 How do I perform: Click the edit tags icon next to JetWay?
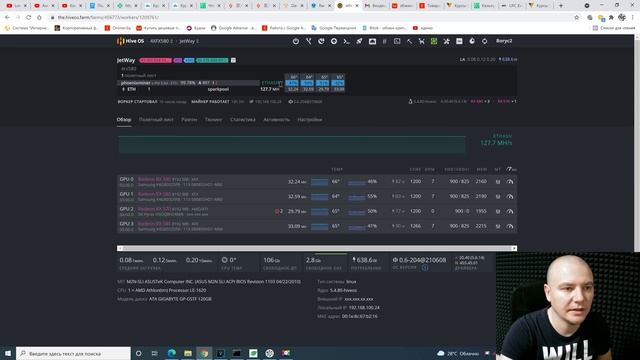coord(233,60)
